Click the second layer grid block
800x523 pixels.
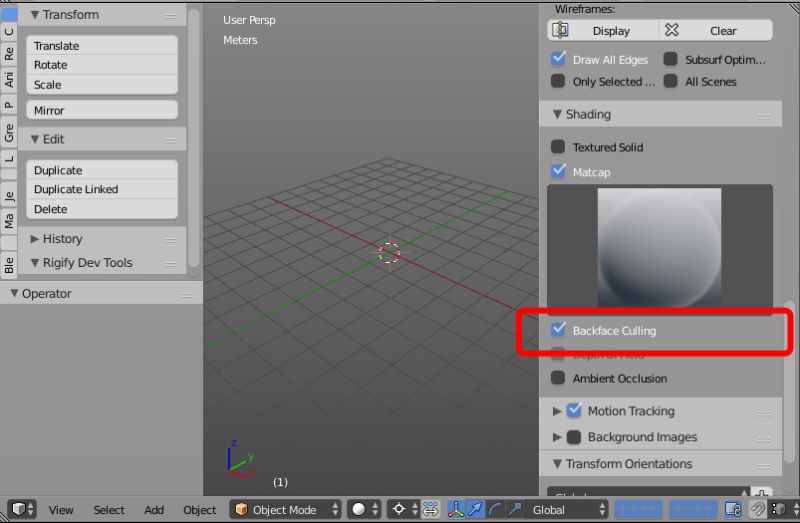click(x=692, y=509)
